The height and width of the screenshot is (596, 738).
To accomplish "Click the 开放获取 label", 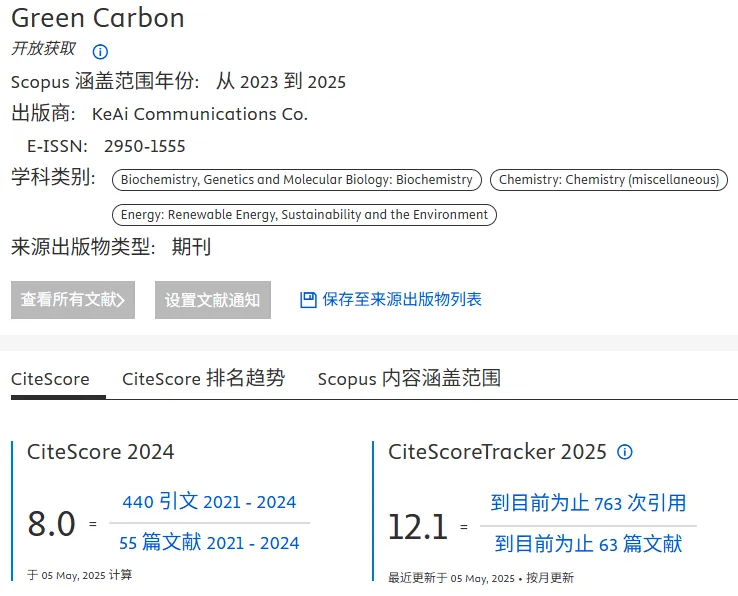I will click(x=43, y=48).
